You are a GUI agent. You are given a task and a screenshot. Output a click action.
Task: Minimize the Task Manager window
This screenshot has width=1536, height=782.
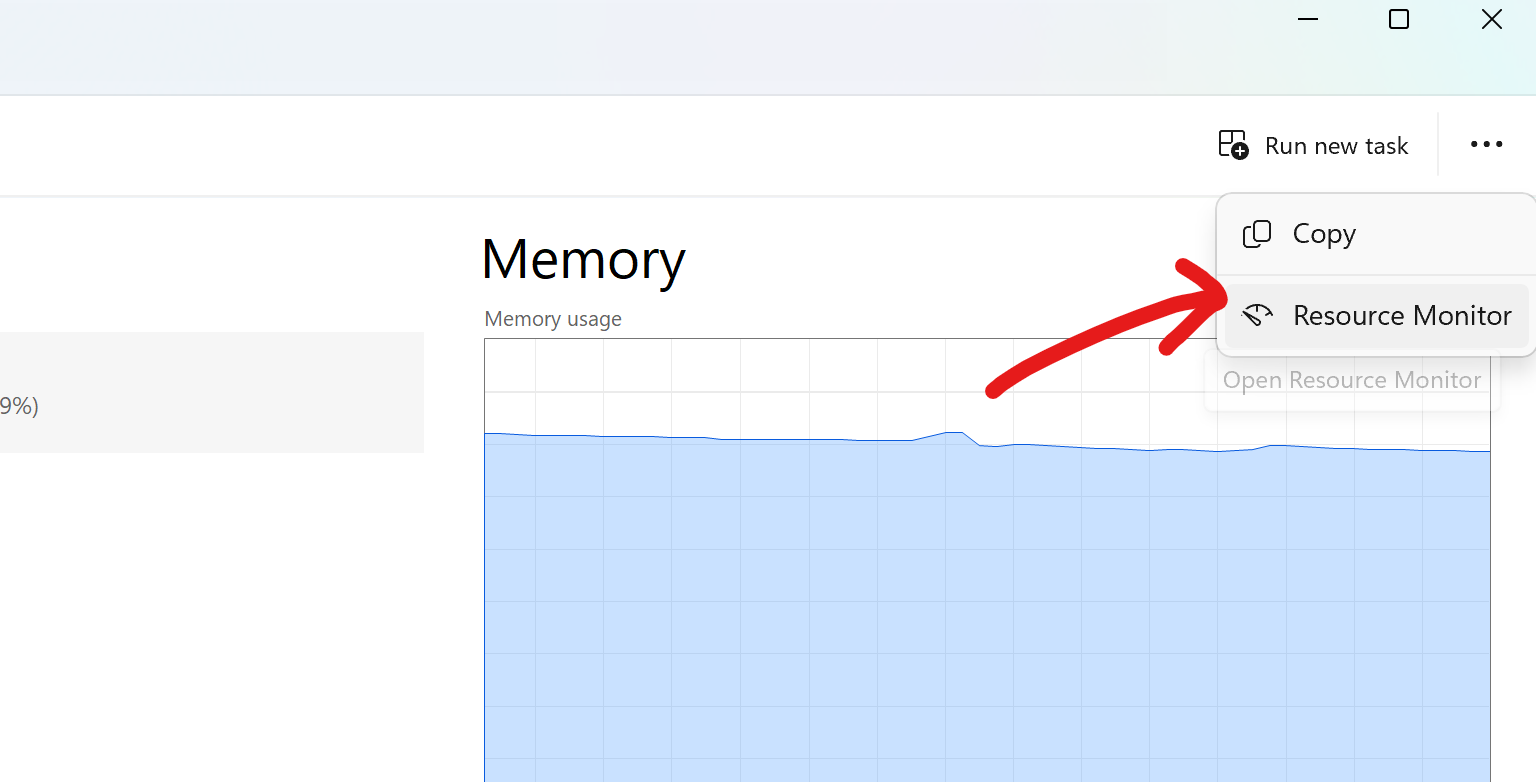pyautogui.click(x=1307, y=19)
